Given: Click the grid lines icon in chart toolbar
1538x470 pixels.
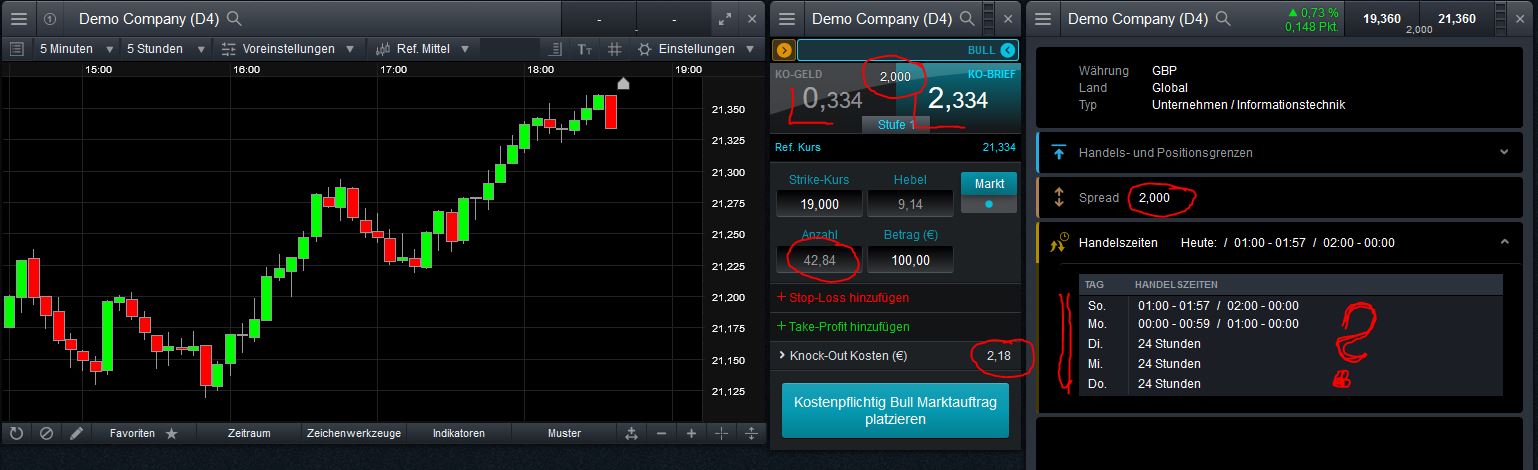Looking at the screenshot, I should pos(615,49).
